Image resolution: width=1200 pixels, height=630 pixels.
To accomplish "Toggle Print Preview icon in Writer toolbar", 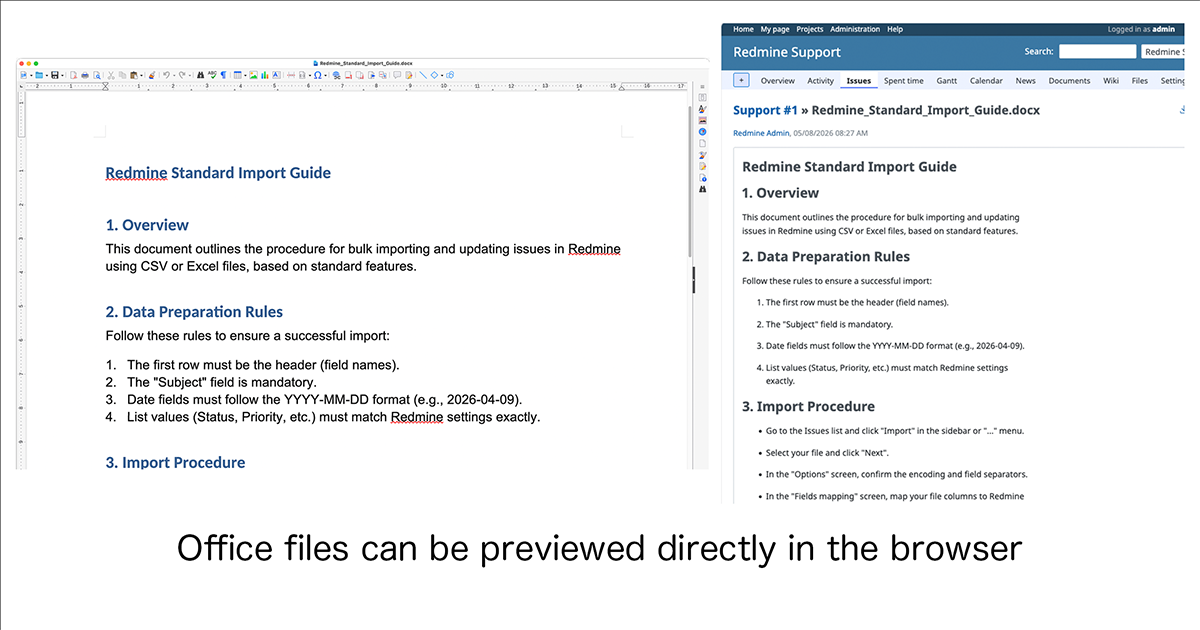I will point(97,74).
